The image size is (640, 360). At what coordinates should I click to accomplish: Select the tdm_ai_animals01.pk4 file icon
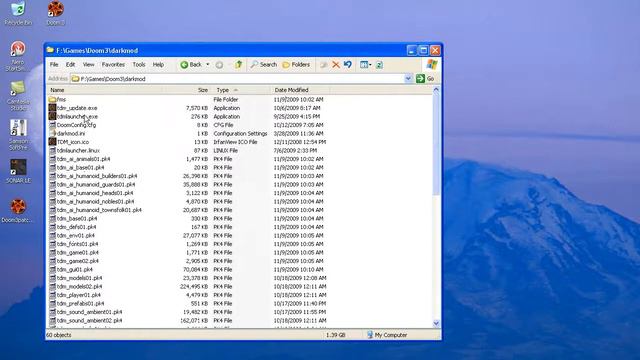tap(52, 159)
